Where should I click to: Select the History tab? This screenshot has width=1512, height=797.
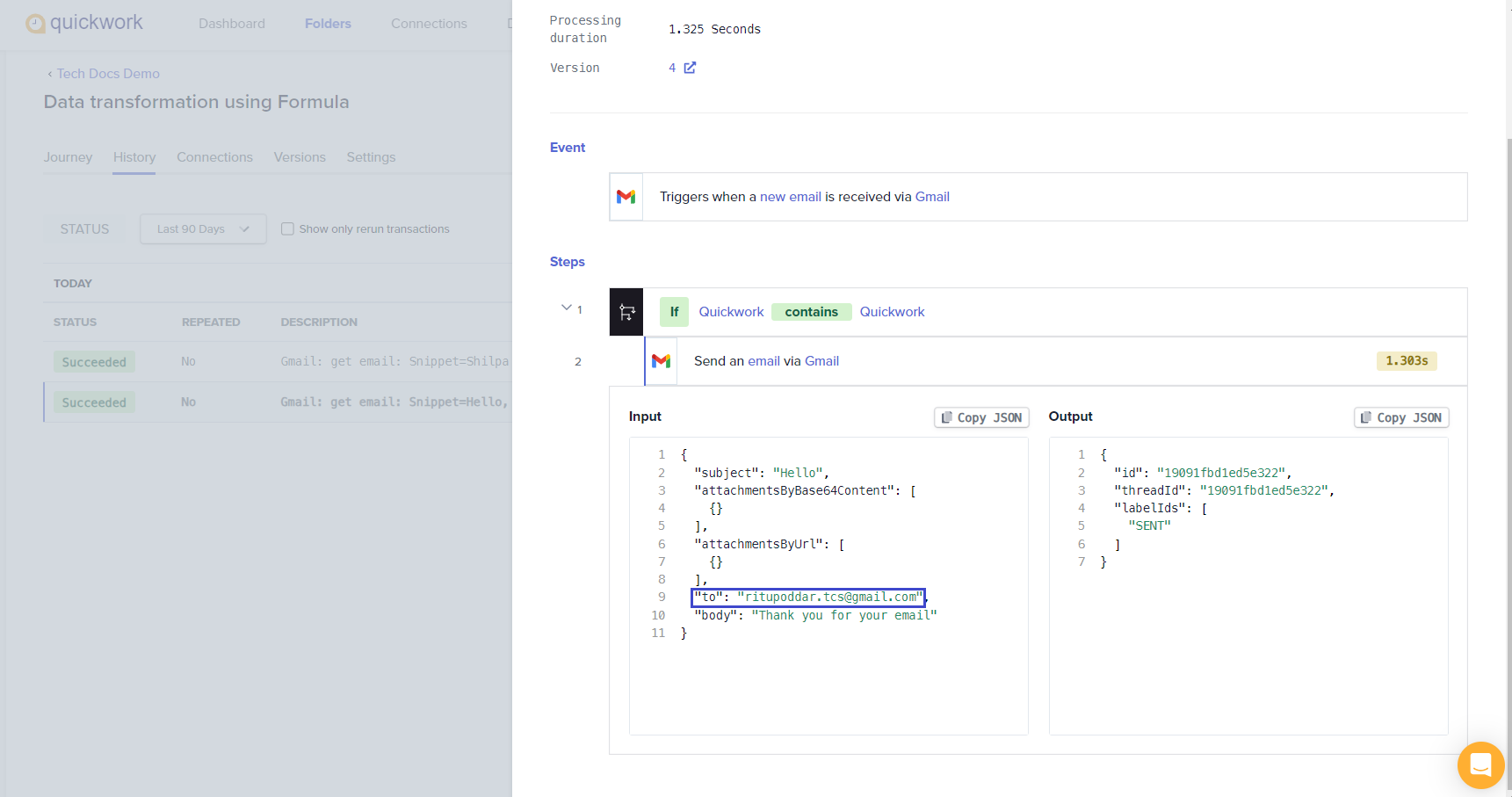coord(134,157)
